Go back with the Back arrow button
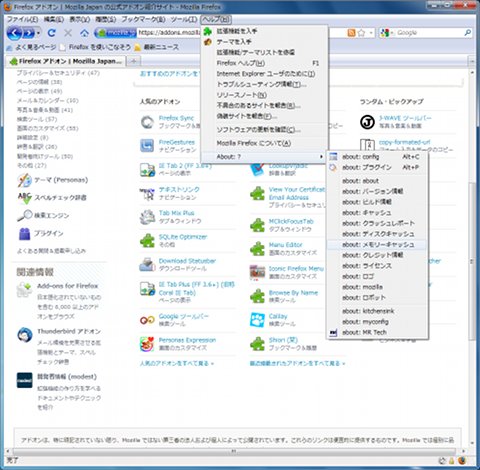The width and height of the screenshot is (480, 470). point(15,33)
